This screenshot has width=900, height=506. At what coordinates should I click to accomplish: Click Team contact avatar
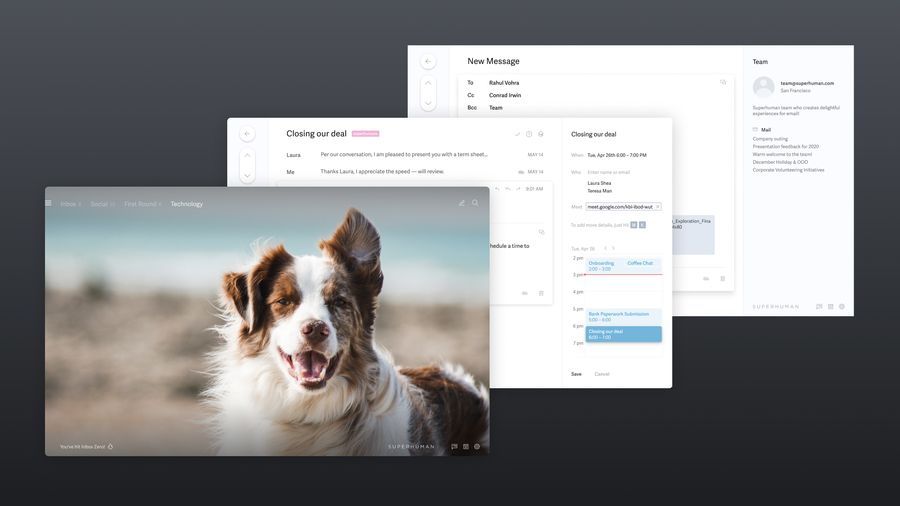click(763, 87)
